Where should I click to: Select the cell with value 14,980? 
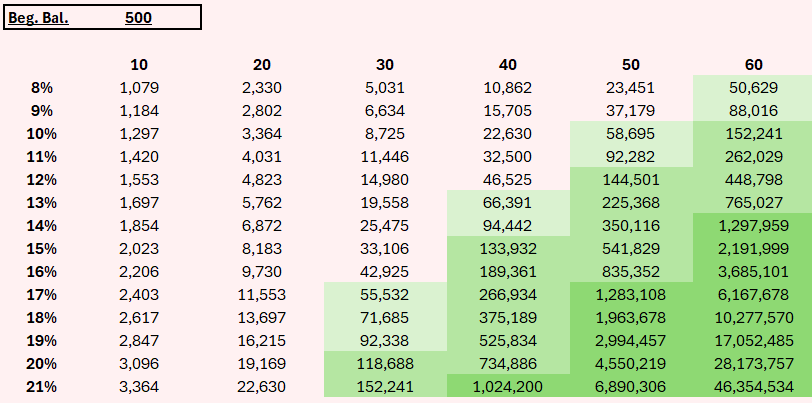(384, 180)
